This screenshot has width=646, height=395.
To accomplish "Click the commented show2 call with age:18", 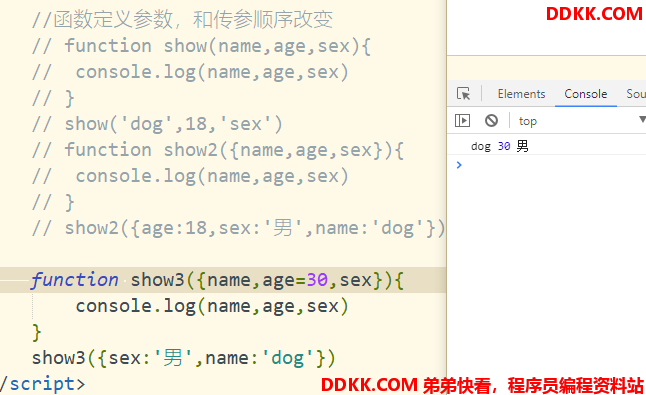I will pyautogui.click(x=239, y=228).
